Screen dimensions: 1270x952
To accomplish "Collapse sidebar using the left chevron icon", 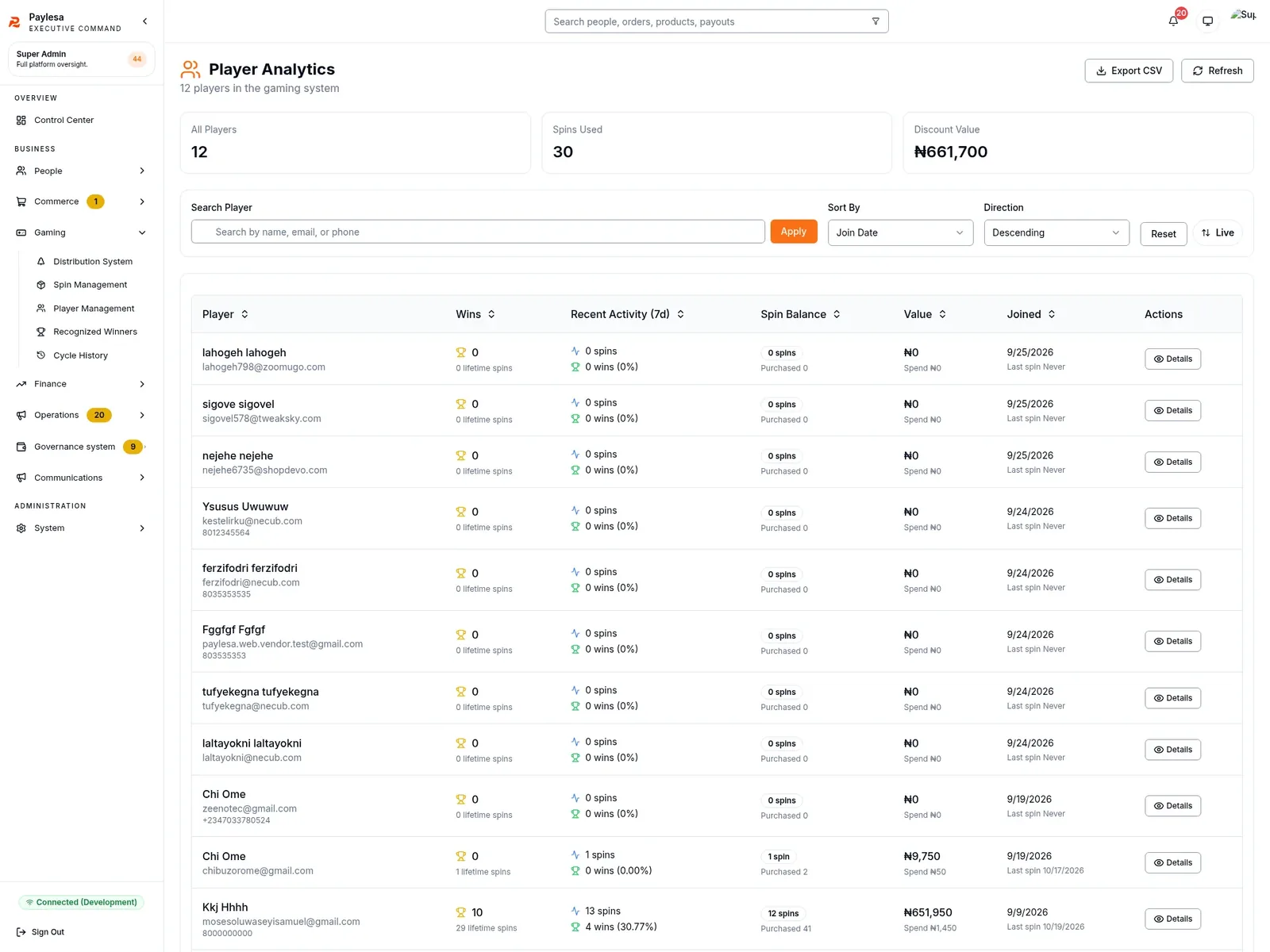I will click(144, 21).
